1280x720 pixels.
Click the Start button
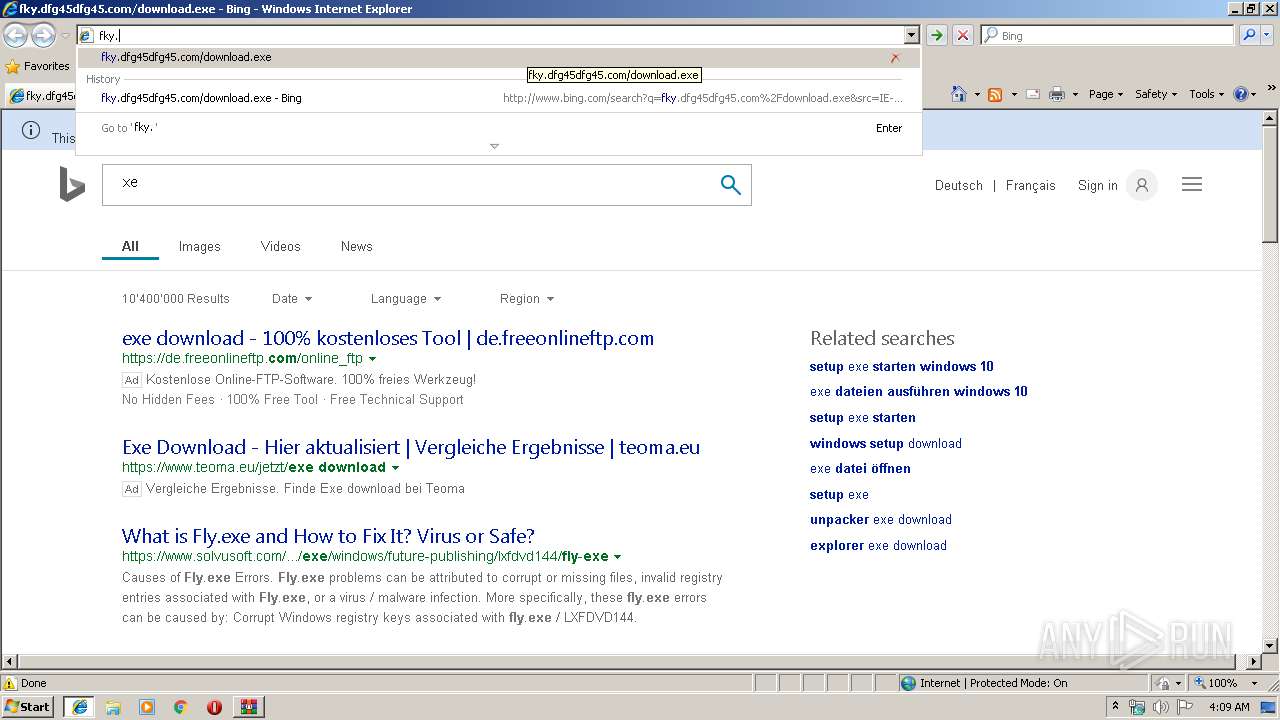pos(28,707)
